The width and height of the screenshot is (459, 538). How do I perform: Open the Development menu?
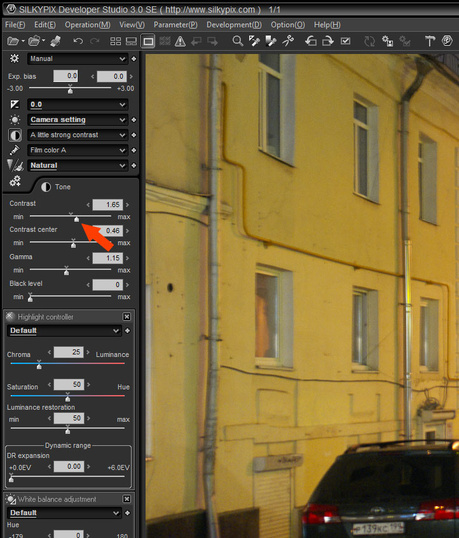(234, 25)
